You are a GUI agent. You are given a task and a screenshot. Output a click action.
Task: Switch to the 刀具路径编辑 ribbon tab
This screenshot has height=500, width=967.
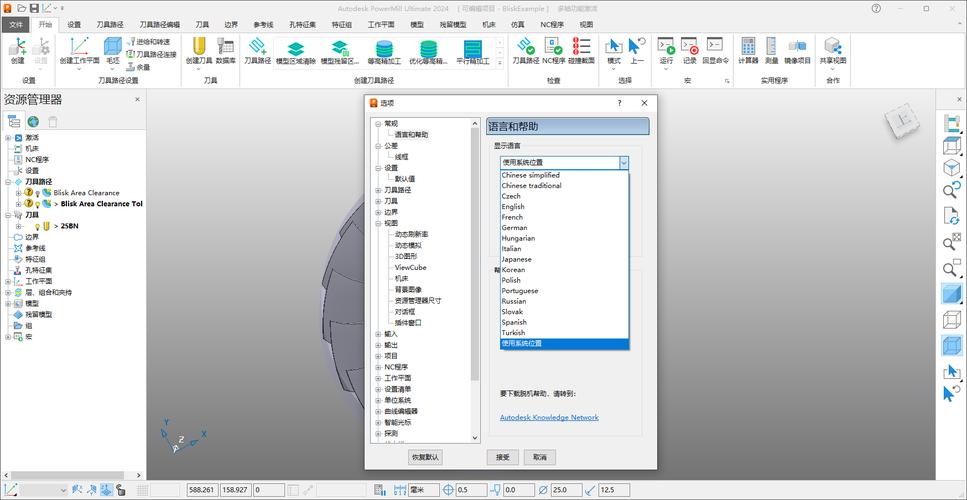click(159, 25)
